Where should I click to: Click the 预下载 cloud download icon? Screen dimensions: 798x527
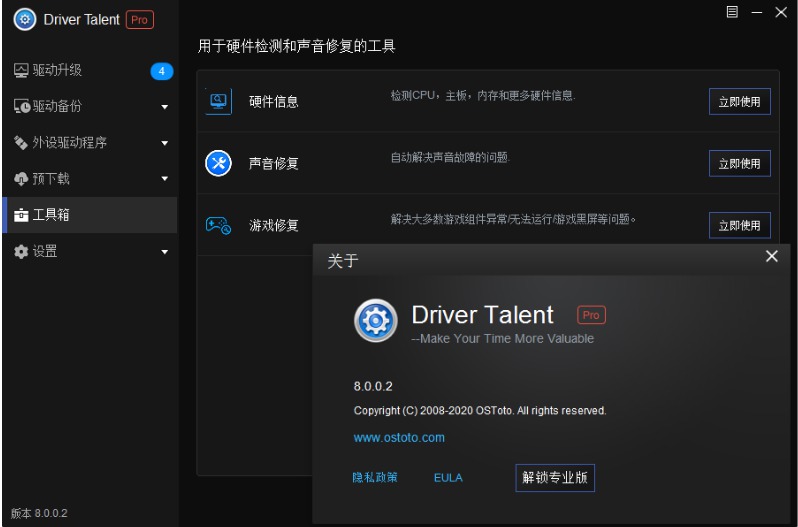click(x=21, y=179)
